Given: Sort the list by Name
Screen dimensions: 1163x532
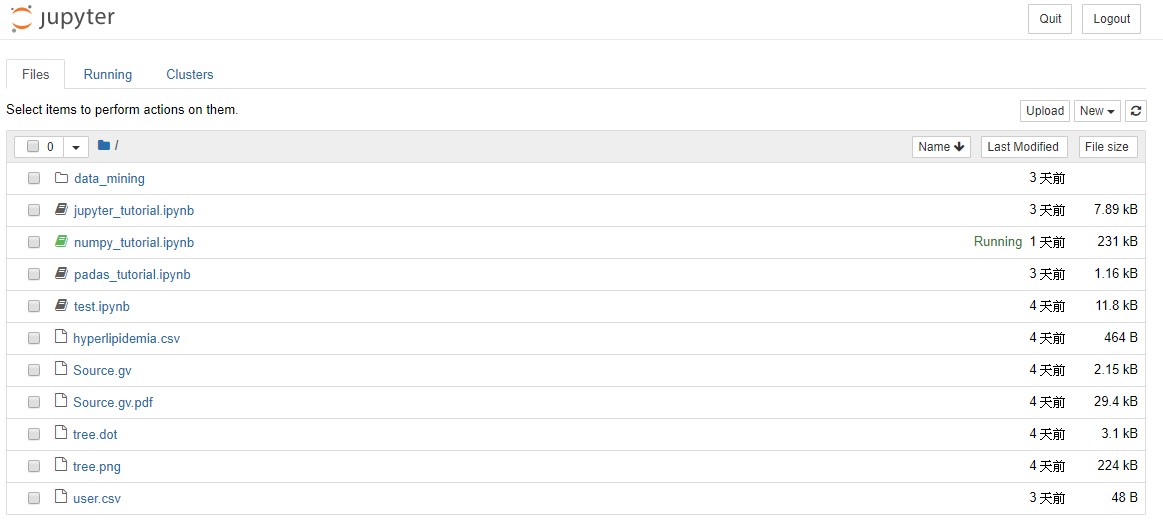Looking at the screenshot, I should pyautogui.click(x=941, y=147).
